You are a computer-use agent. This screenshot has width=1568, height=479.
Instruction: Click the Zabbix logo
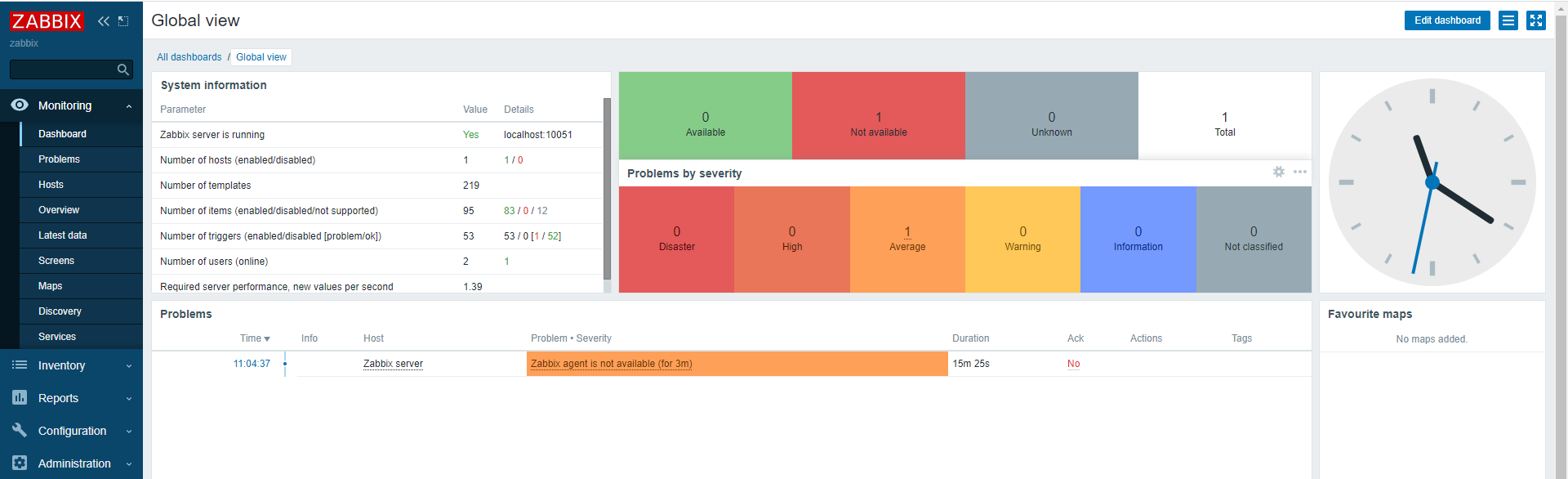pyautogui.click(x=47, y=21)
